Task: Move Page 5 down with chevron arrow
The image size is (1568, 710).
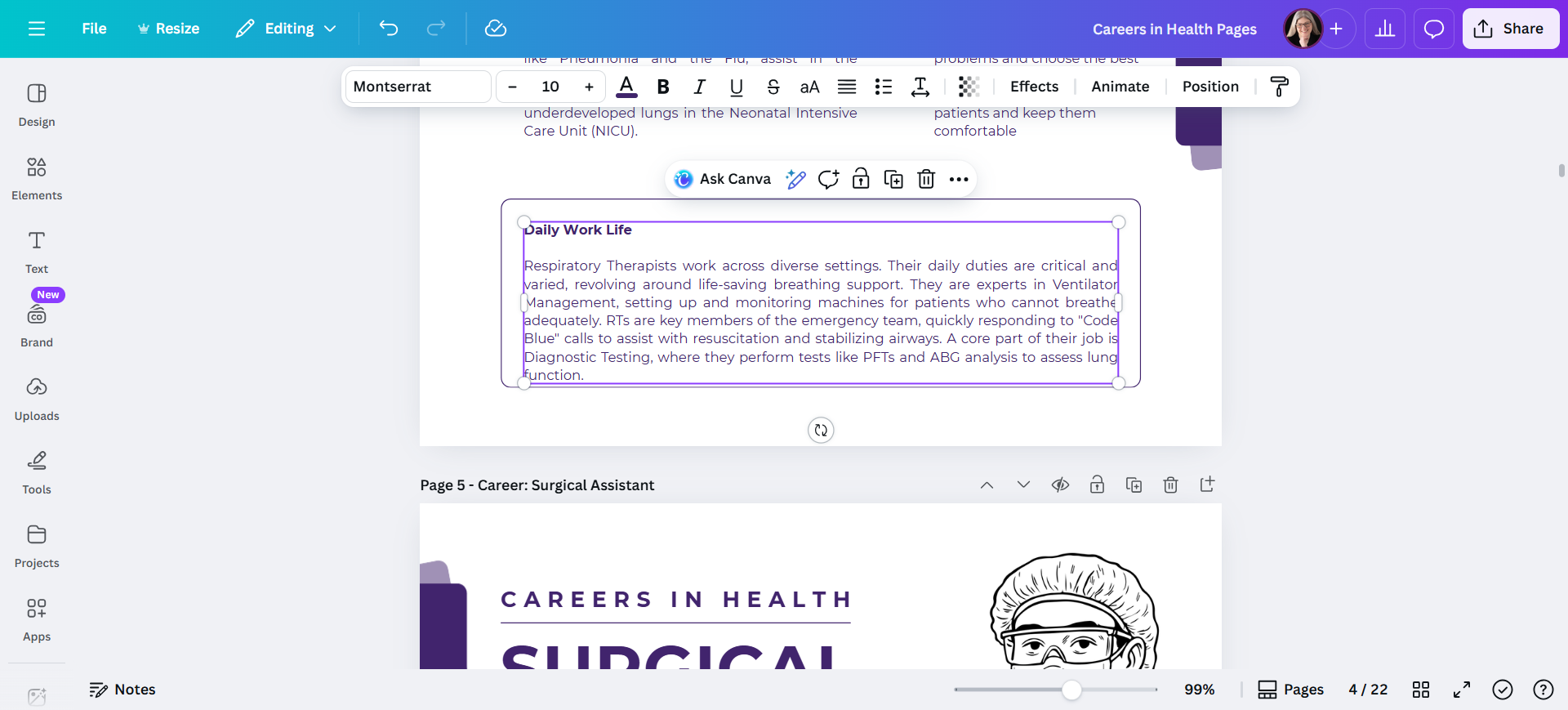Action: pos(1023,485)
